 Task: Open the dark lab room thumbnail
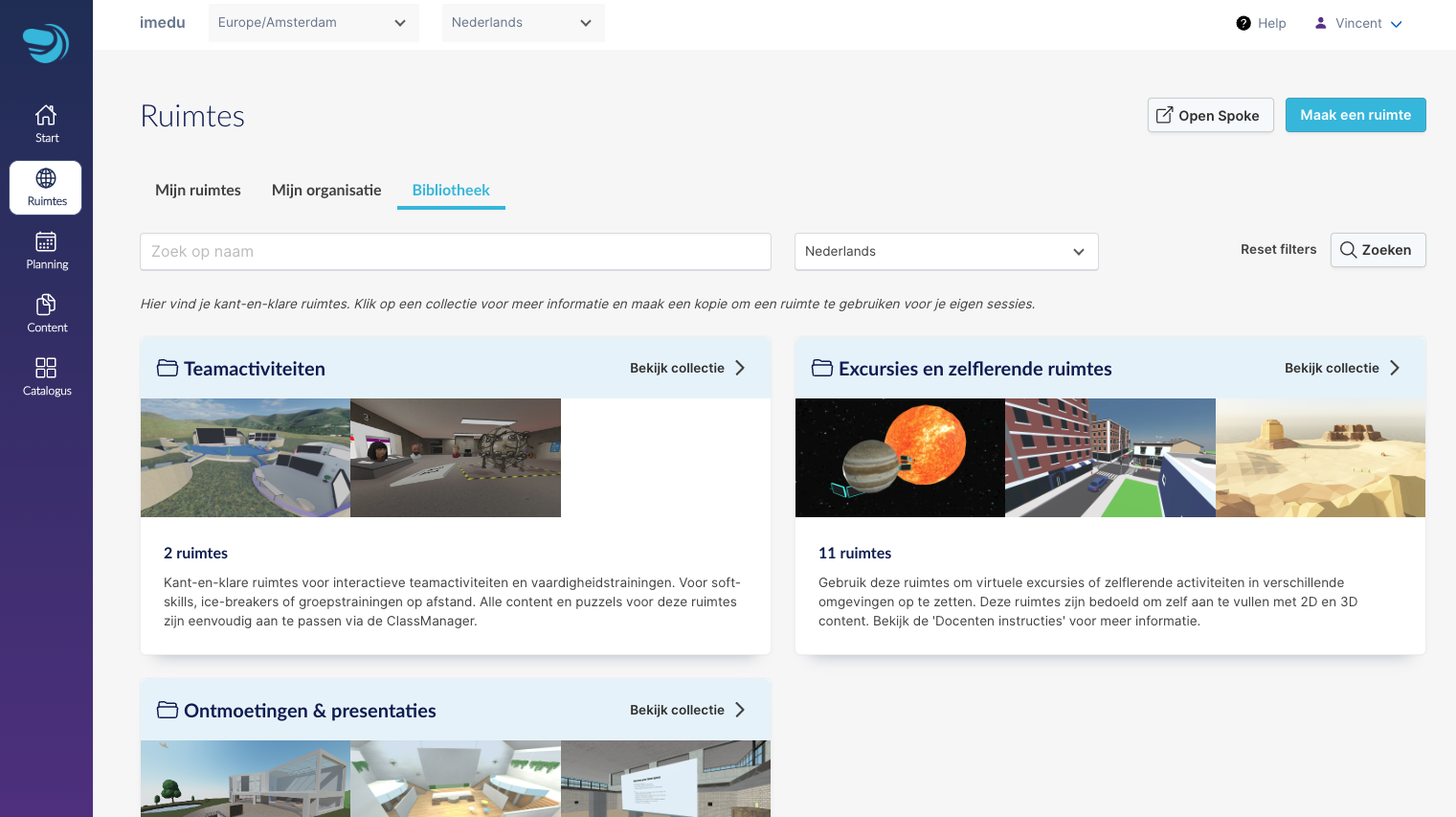pyautogui.click(x=456, y=458)
